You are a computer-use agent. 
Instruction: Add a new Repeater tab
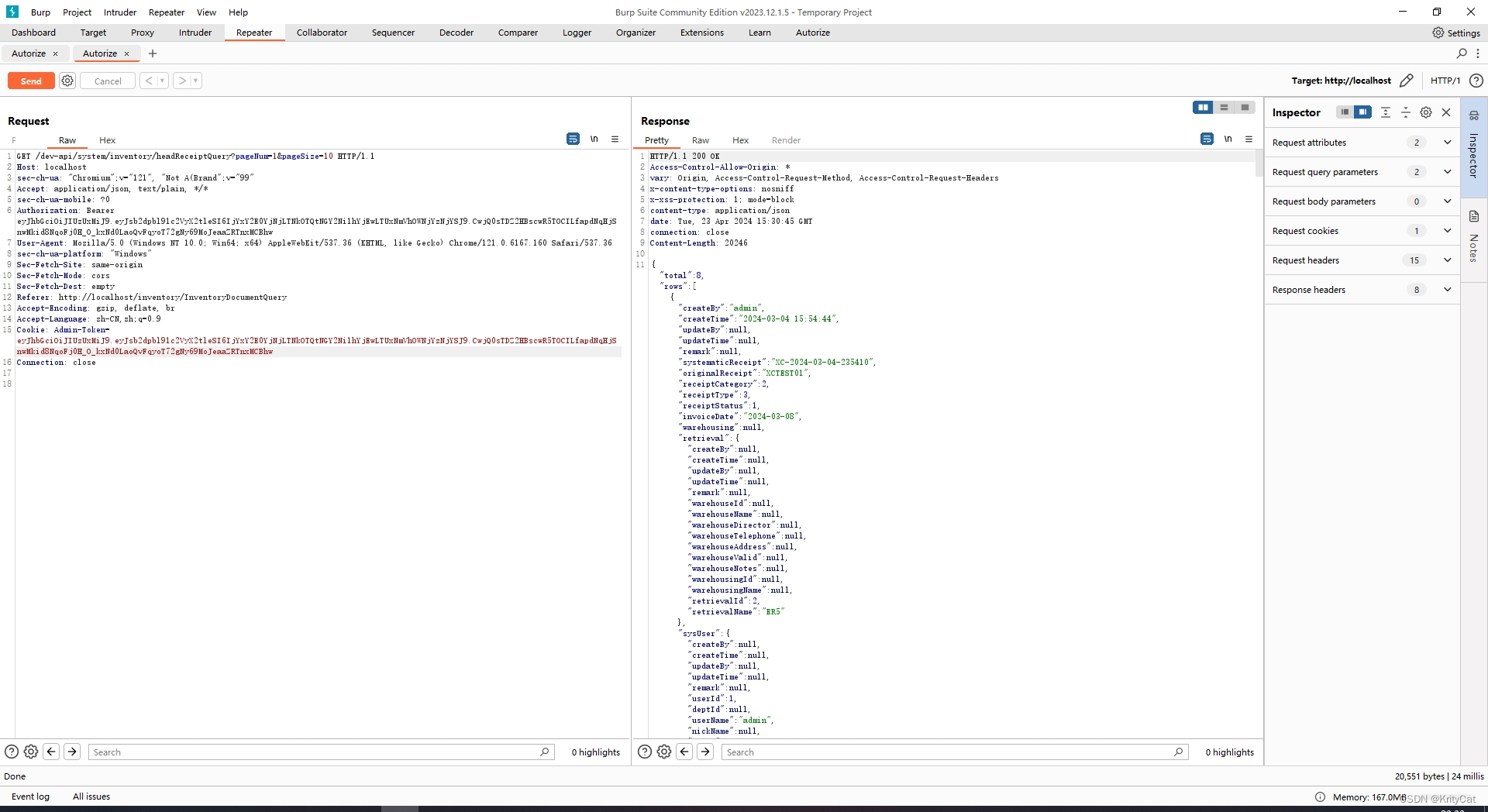[153, 53]
